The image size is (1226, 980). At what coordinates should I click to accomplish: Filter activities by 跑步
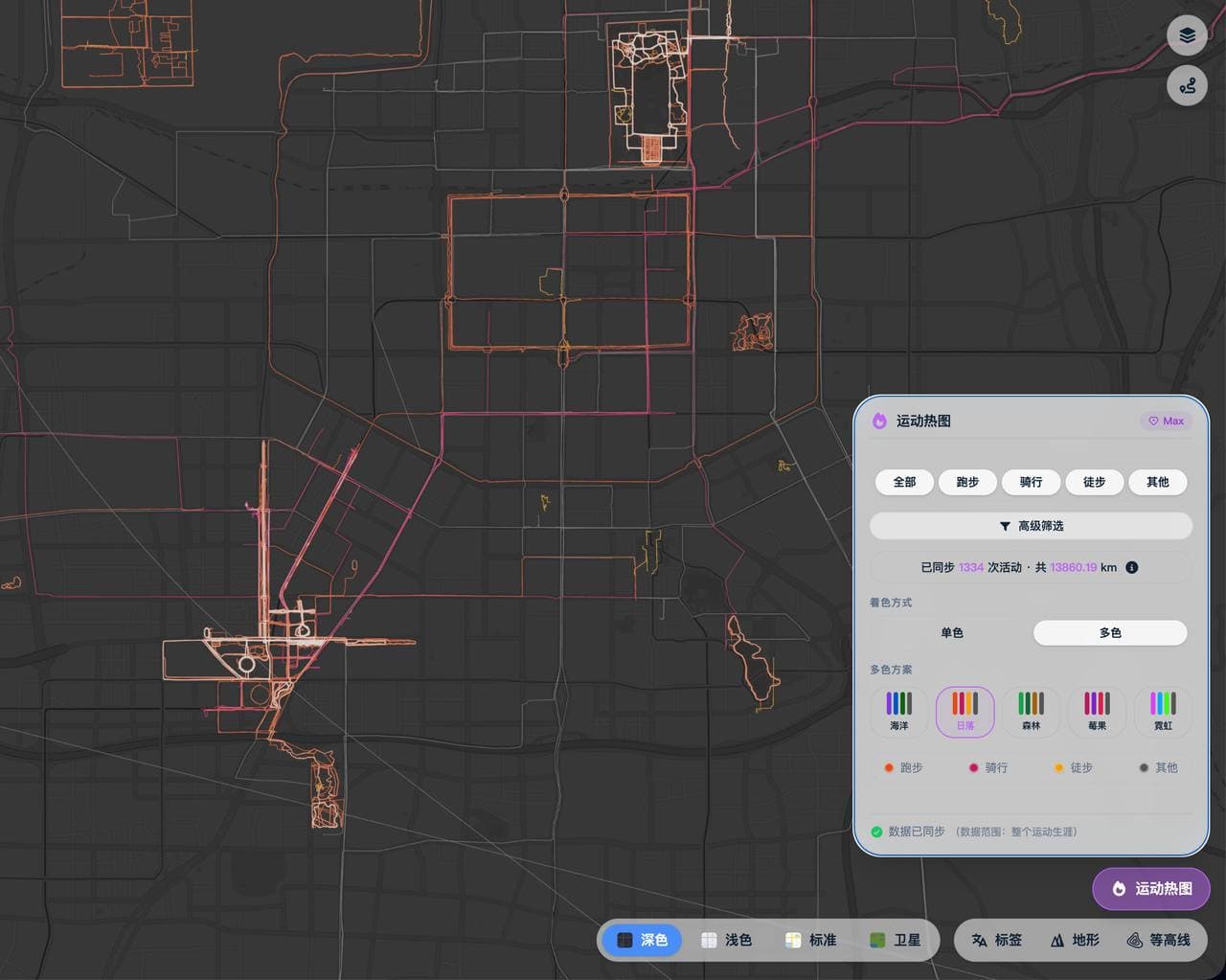pos(967,482)
